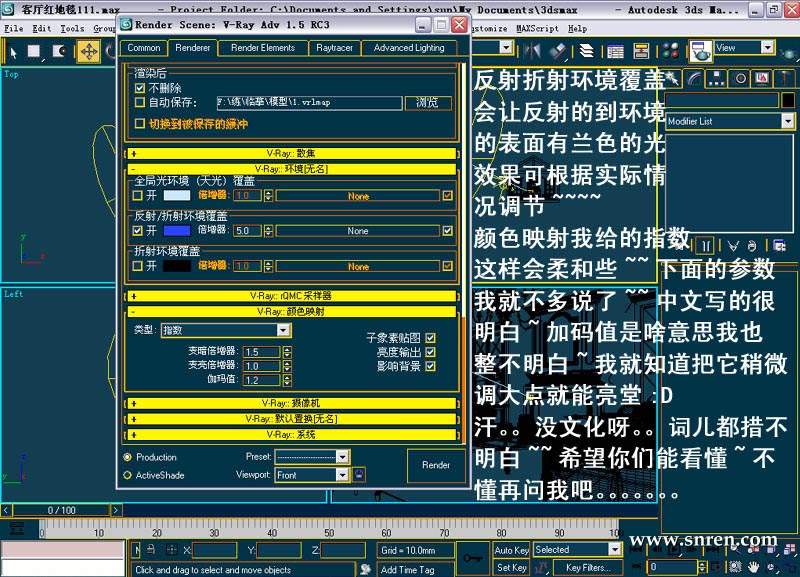800x577 pixels.
Task: Open the Selected key filter dropdown
Action: [x=577, y=549]
